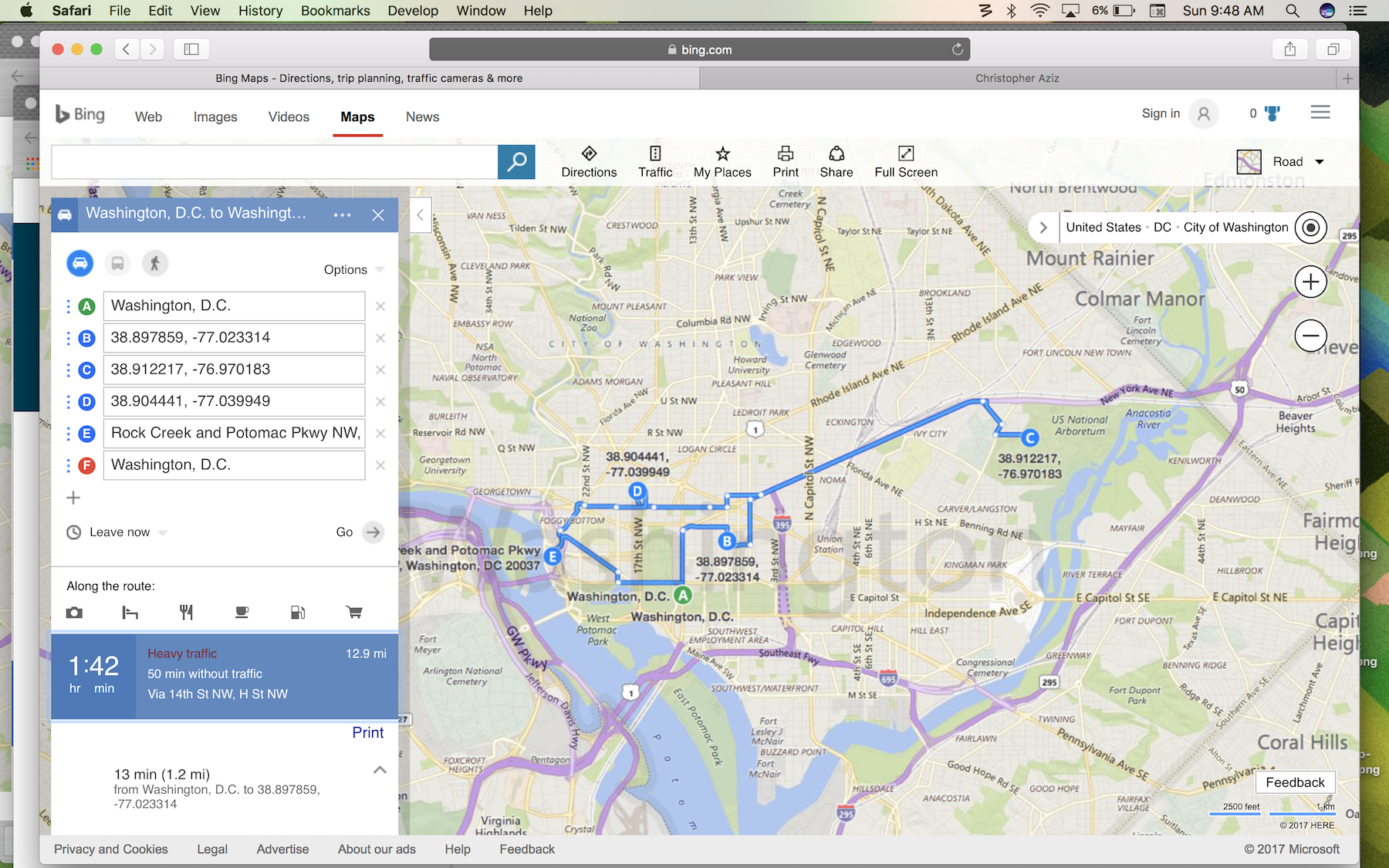Open Safari share sheet icon
1389x868 pixels.
1290,49
